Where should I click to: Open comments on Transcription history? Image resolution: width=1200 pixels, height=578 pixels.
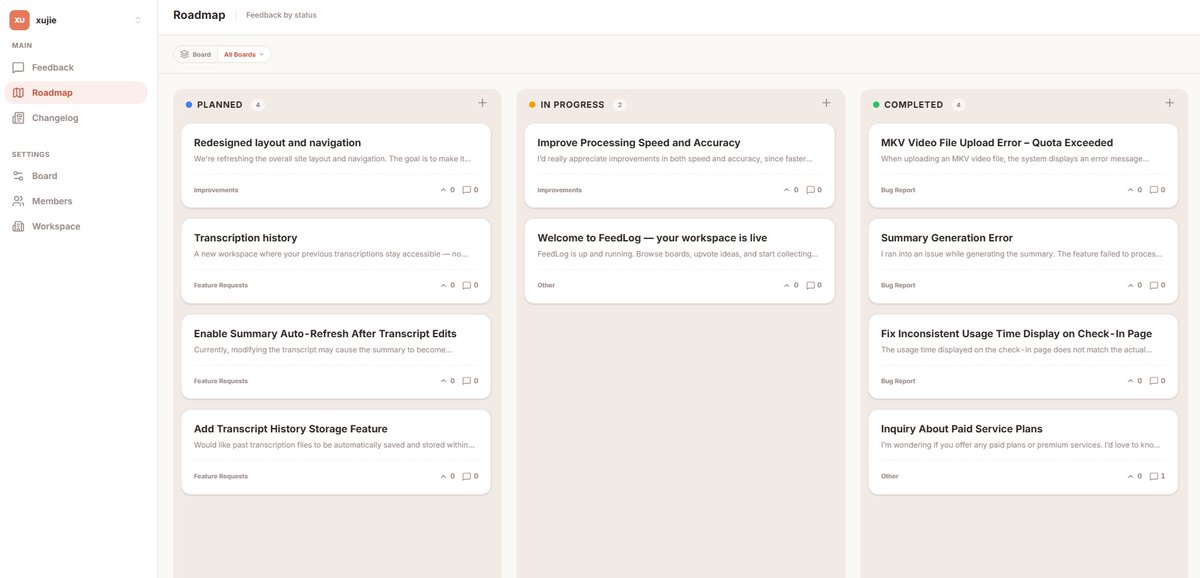(470, 285)
